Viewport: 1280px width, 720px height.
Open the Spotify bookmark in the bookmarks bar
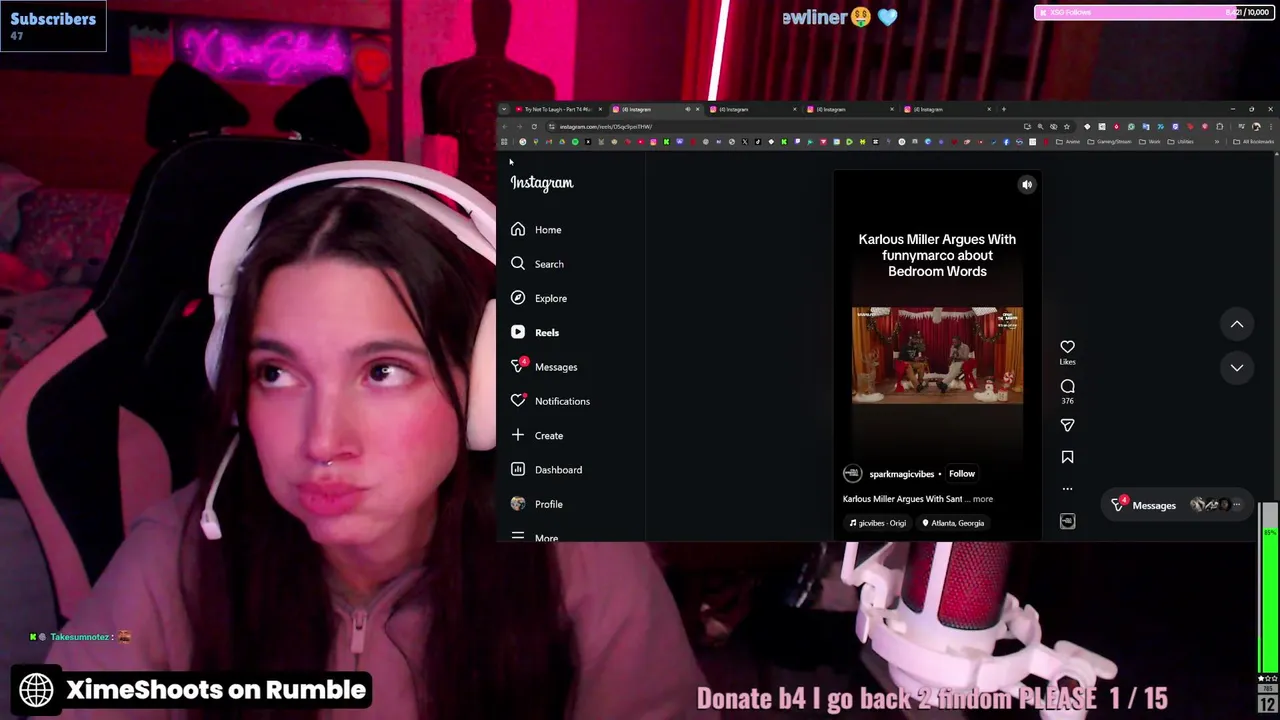(x=575, y=142)
